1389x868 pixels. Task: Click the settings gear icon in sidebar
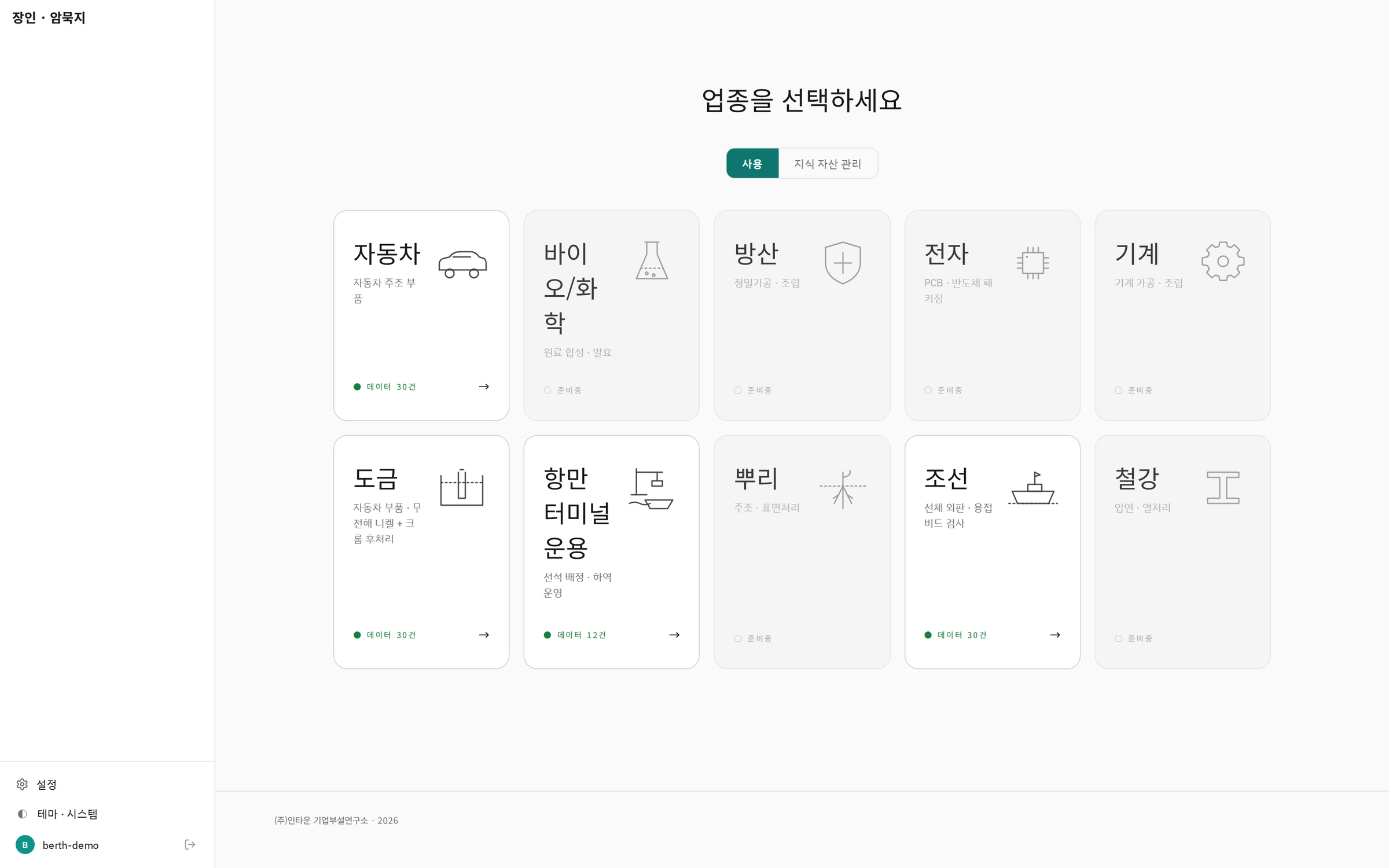[22, 784]
